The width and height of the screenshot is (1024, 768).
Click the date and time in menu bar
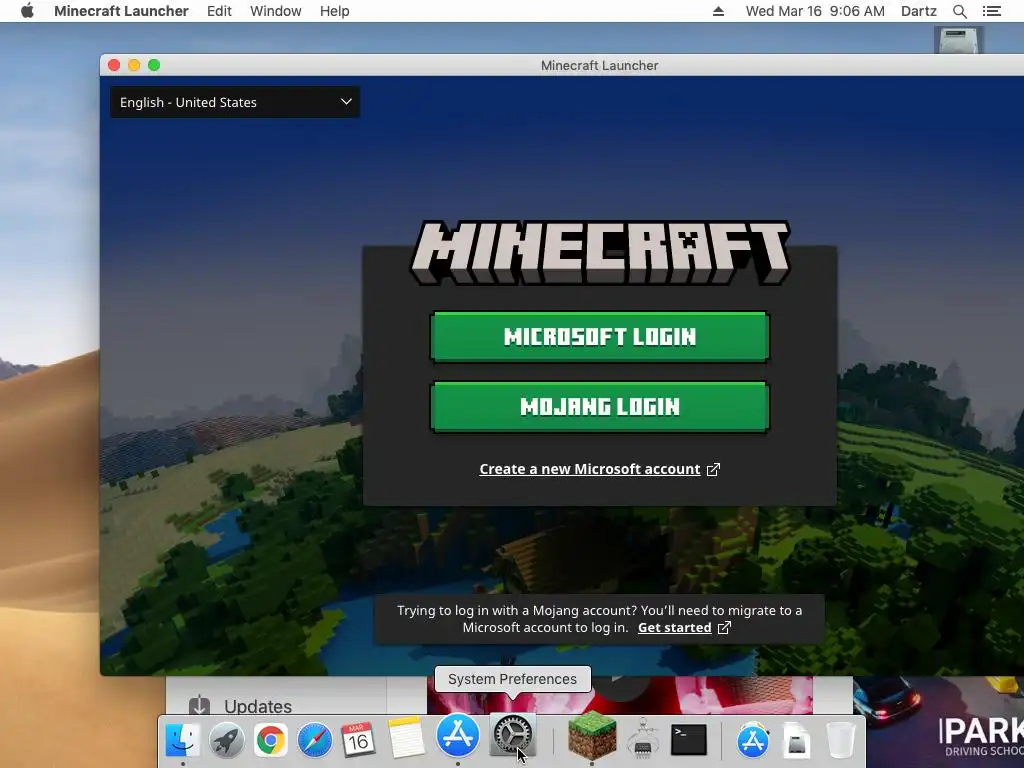click(815, 11)
